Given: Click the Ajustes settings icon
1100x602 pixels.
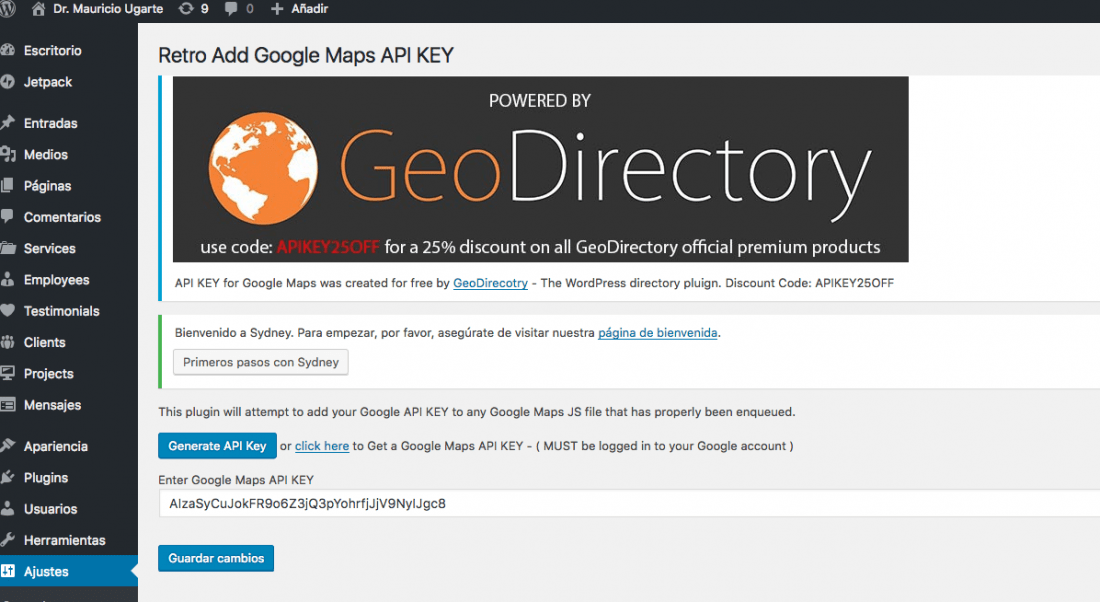Looking at the screenshot, I should click(7, 571).
